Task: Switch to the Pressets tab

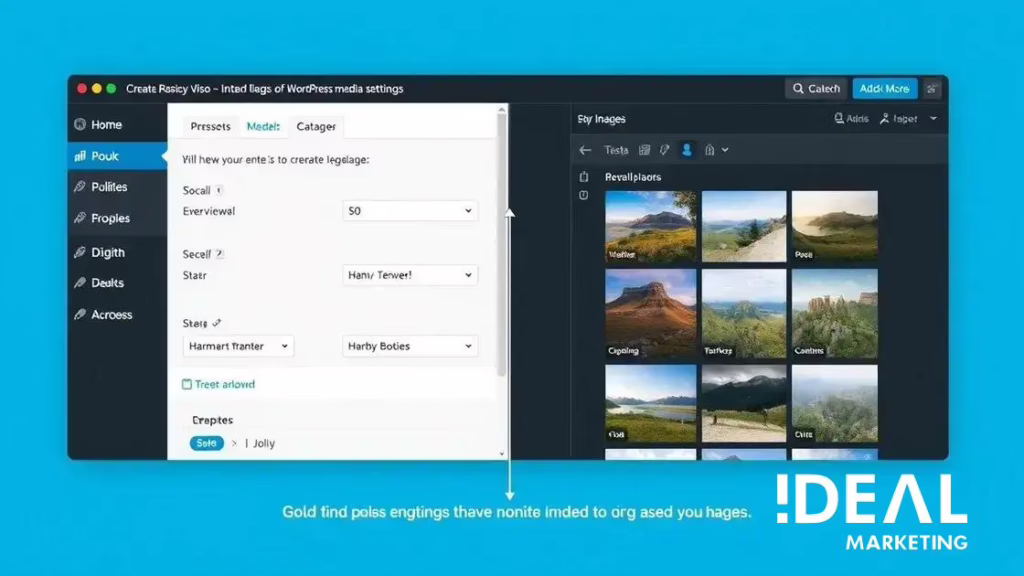Action: pos(210,127)
